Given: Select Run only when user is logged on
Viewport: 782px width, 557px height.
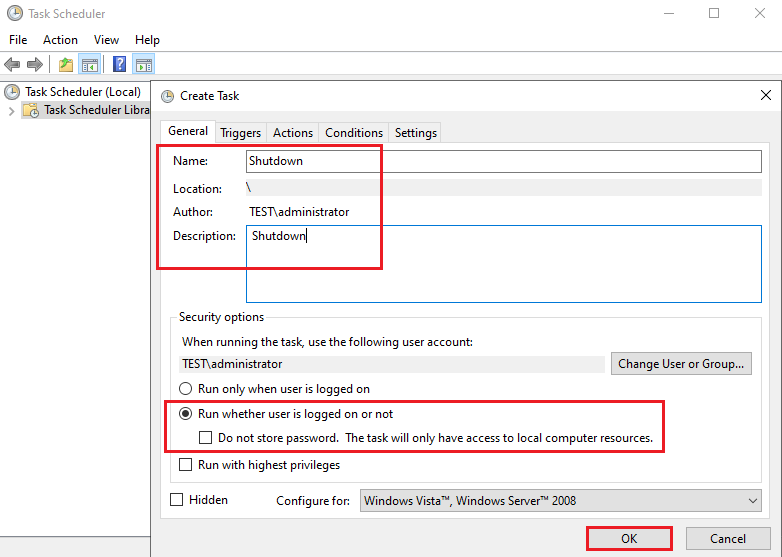Looking at the screenshot, I should pyautogui.click(x=185, y=389).
